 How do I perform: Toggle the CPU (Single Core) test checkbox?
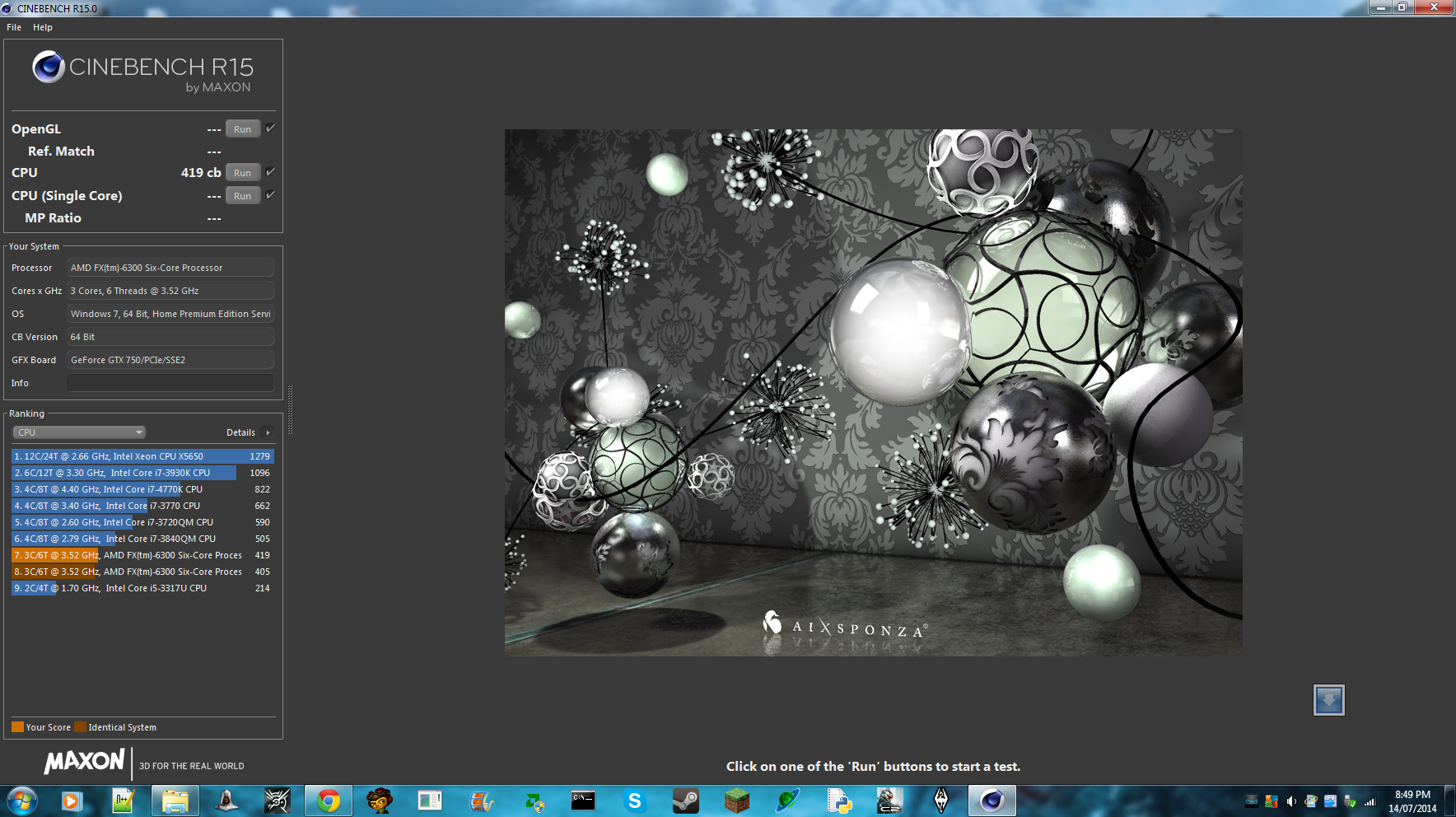[x=270, y=195]
